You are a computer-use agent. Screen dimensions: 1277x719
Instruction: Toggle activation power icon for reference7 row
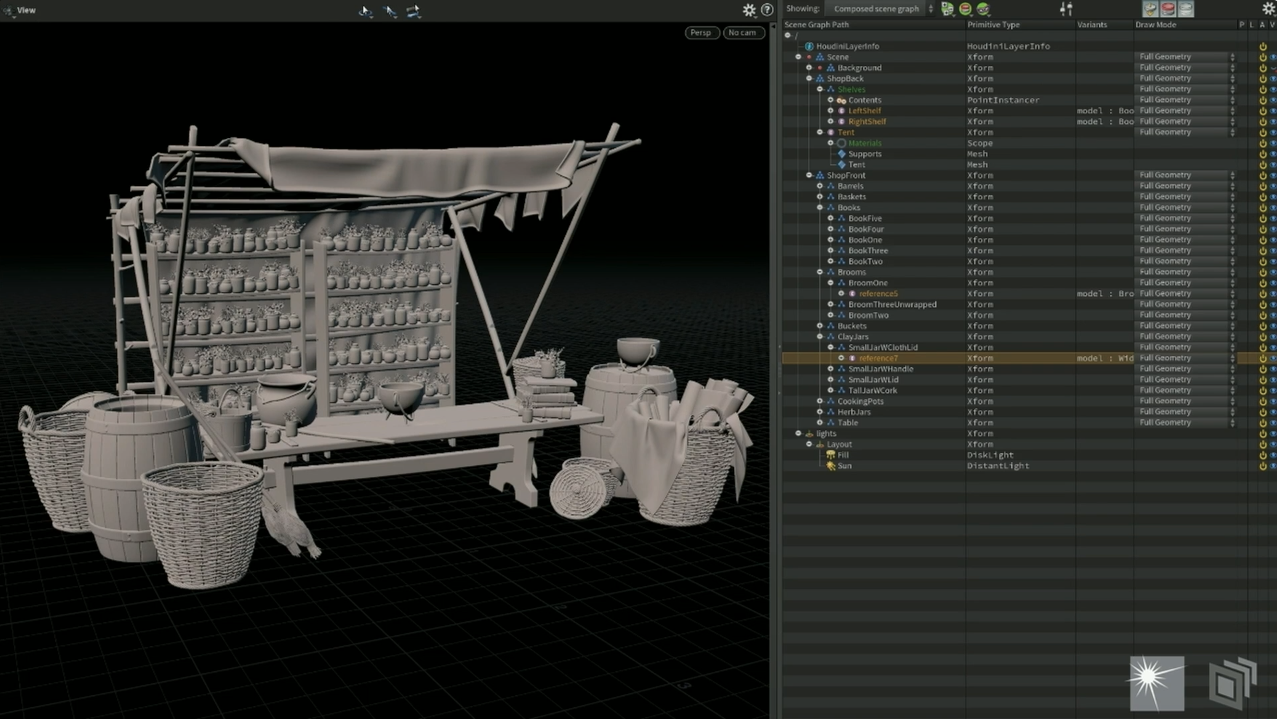coord(1263,358)
